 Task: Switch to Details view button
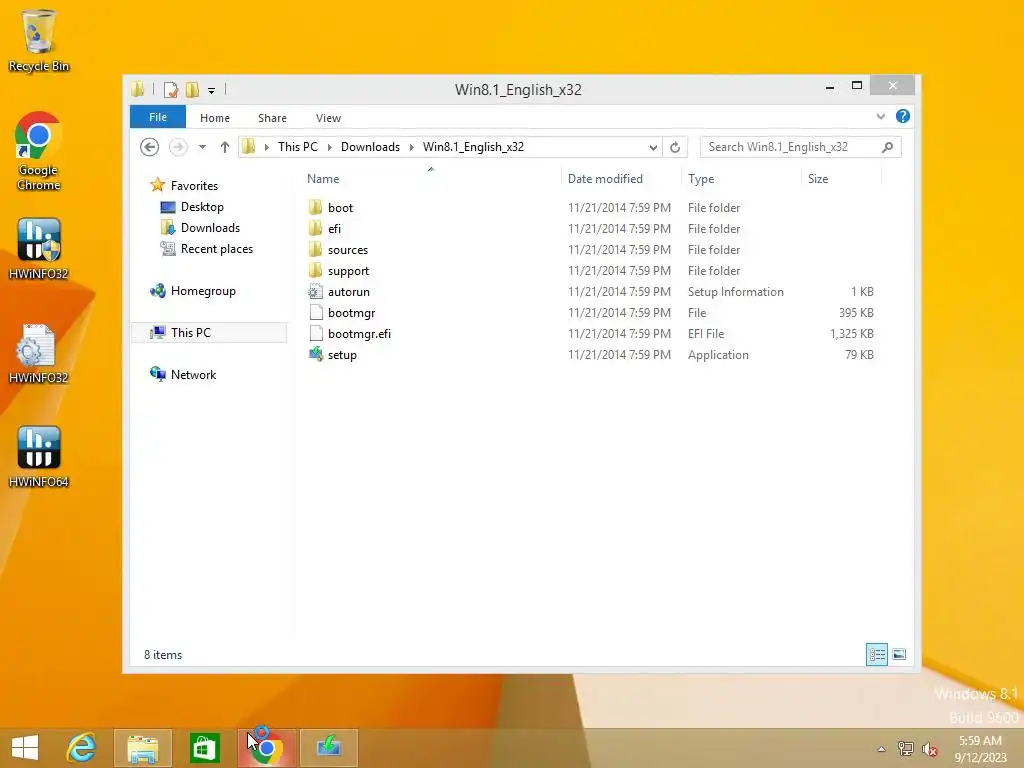[x=876, y=654]
